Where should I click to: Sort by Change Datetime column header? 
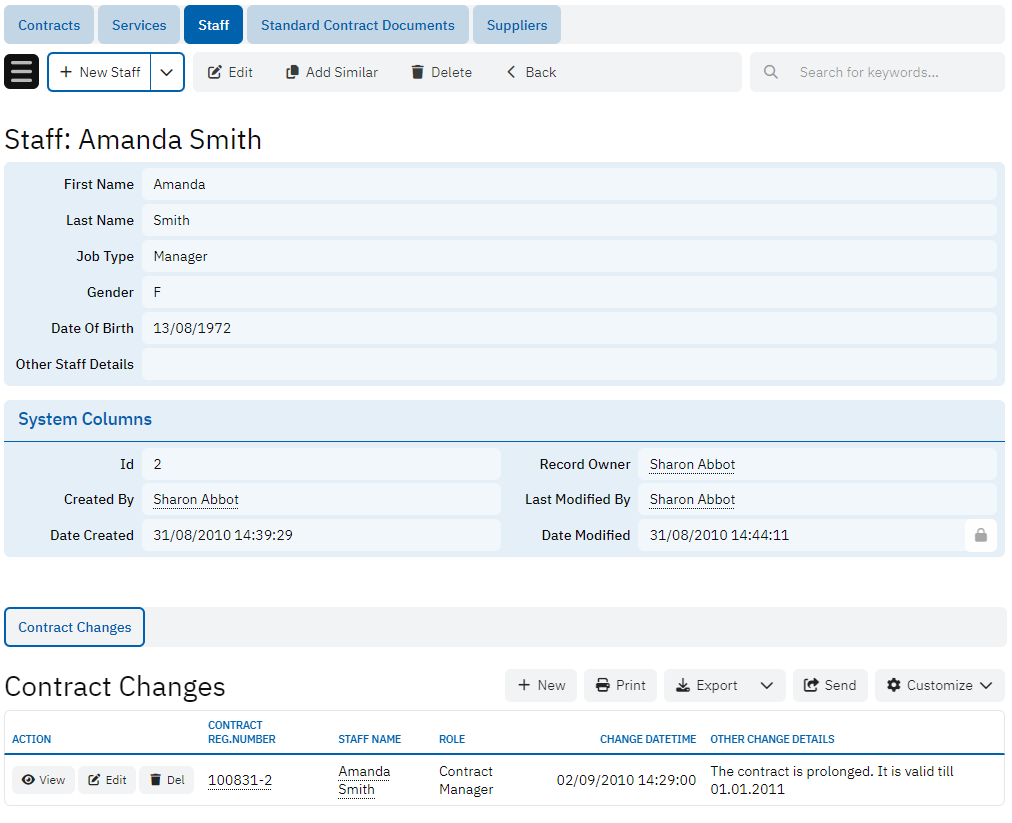pos(647,739)
